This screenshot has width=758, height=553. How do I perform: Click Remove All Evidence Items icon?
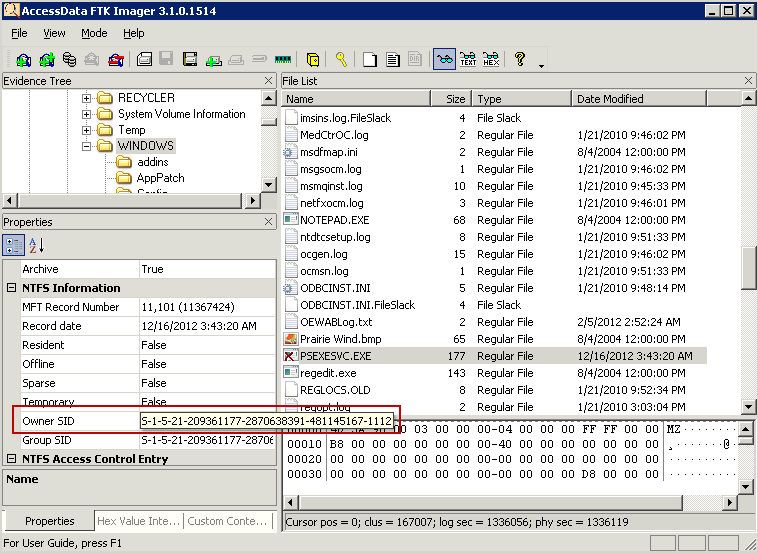pos(116,59)
